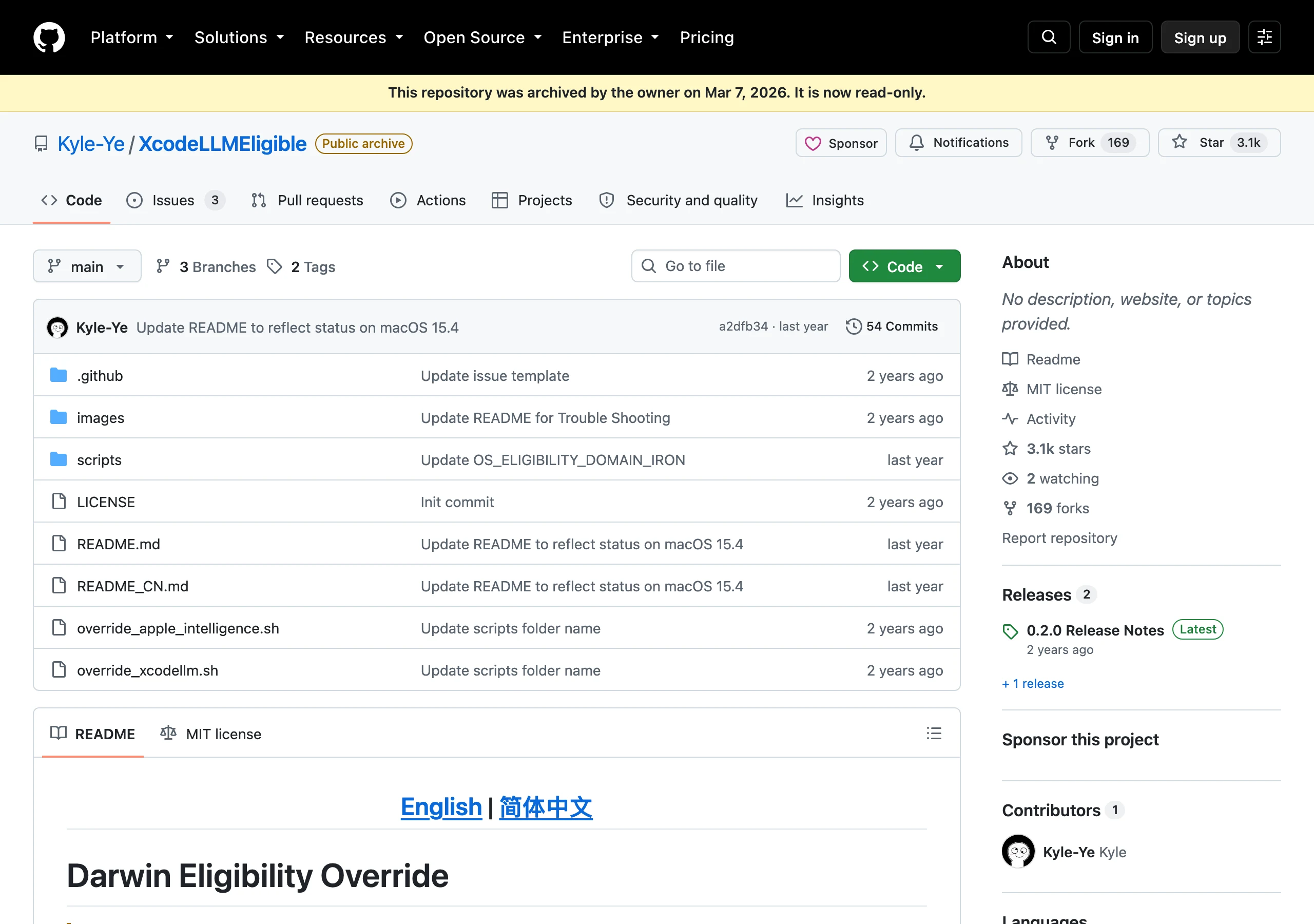Click the eye icon next to 2 watching
The height and width of the screenshot is (924, 1314).
(1010, 478)
